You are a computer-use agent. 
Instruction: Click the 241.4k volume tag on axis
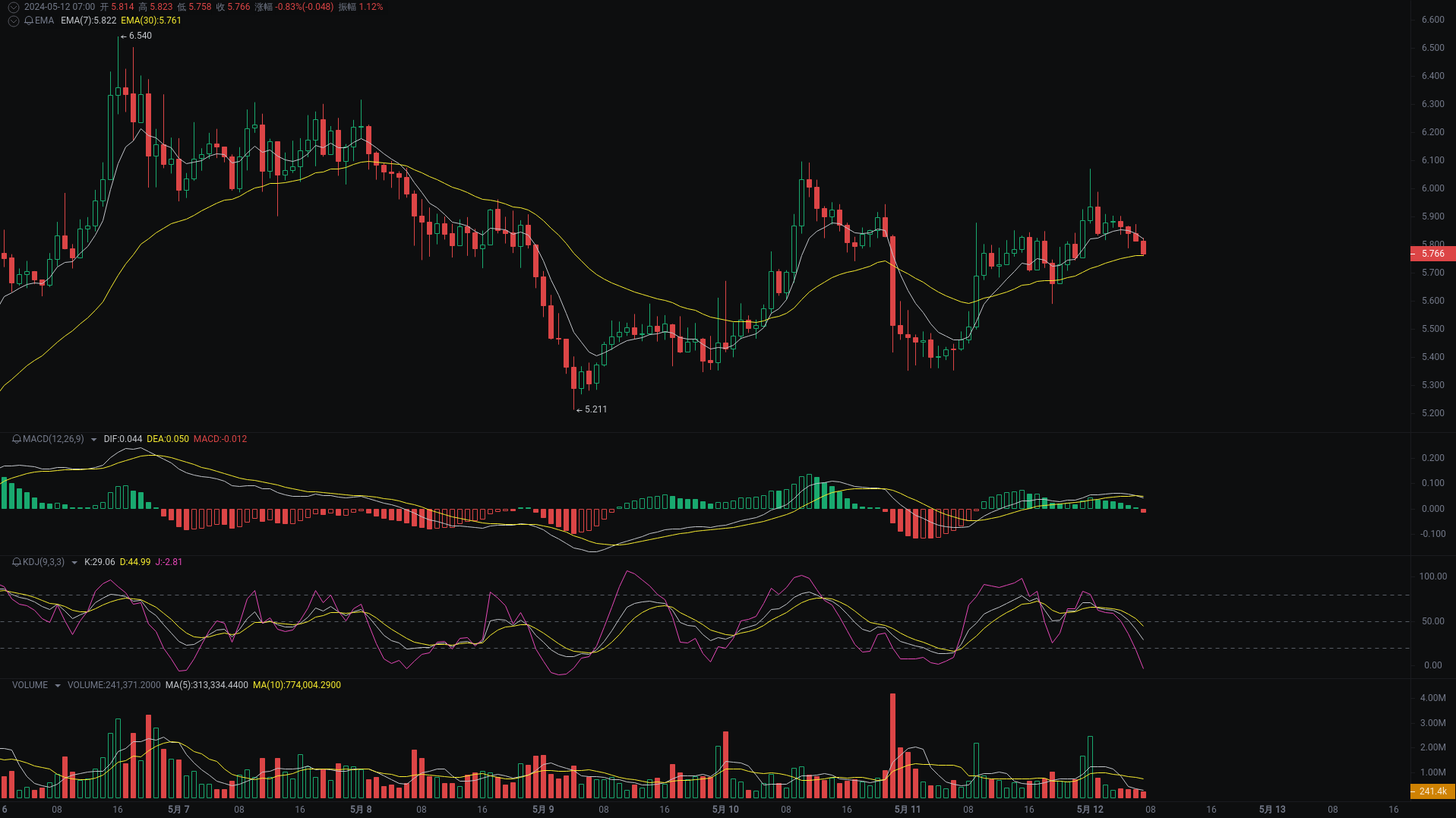(x=1432, y=791)
